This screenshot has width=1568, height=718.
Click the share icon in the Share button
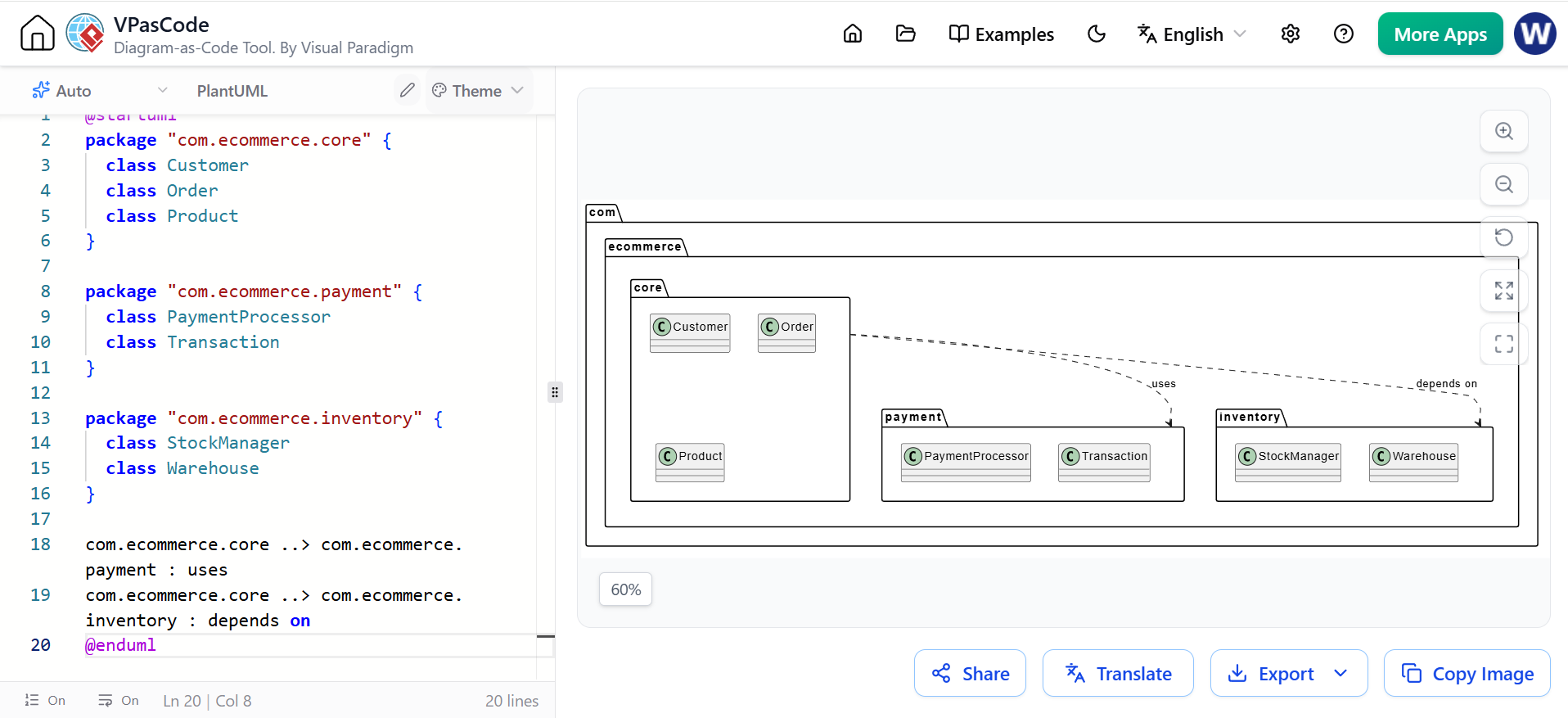tap(941, 673)
